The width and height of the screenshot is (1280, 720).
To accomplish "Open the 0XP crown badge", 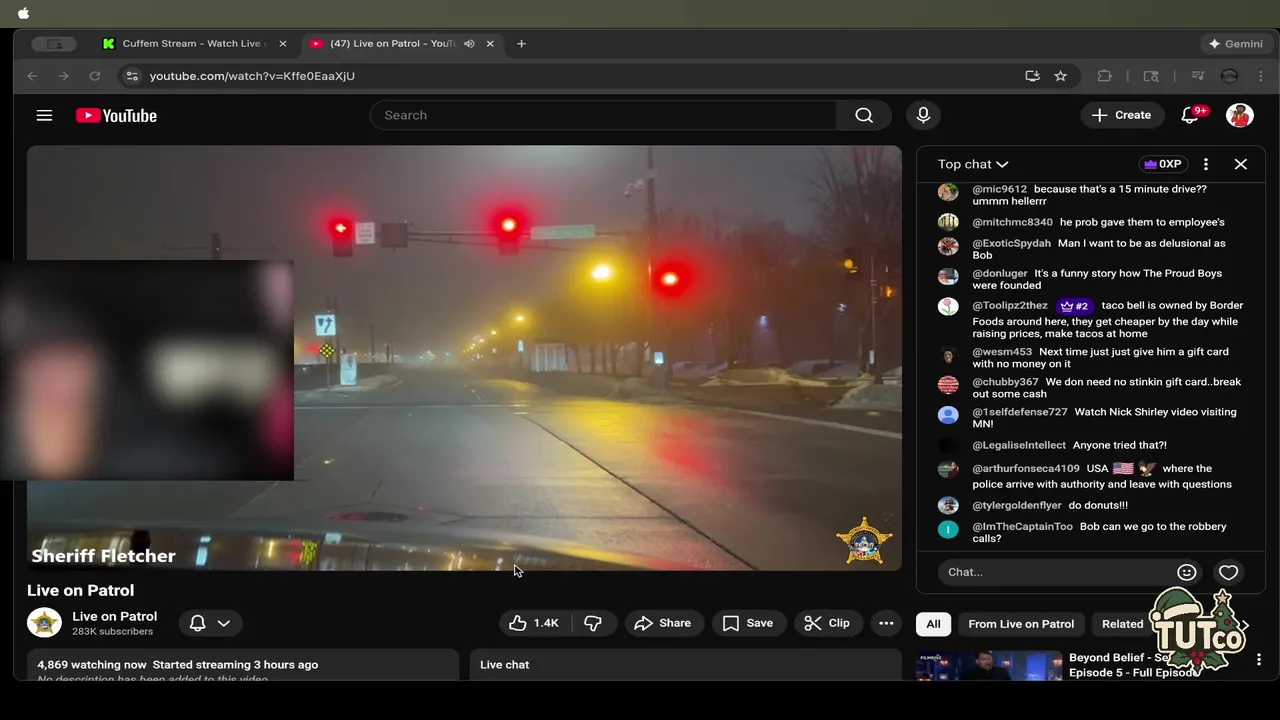I will point(1163,164).
